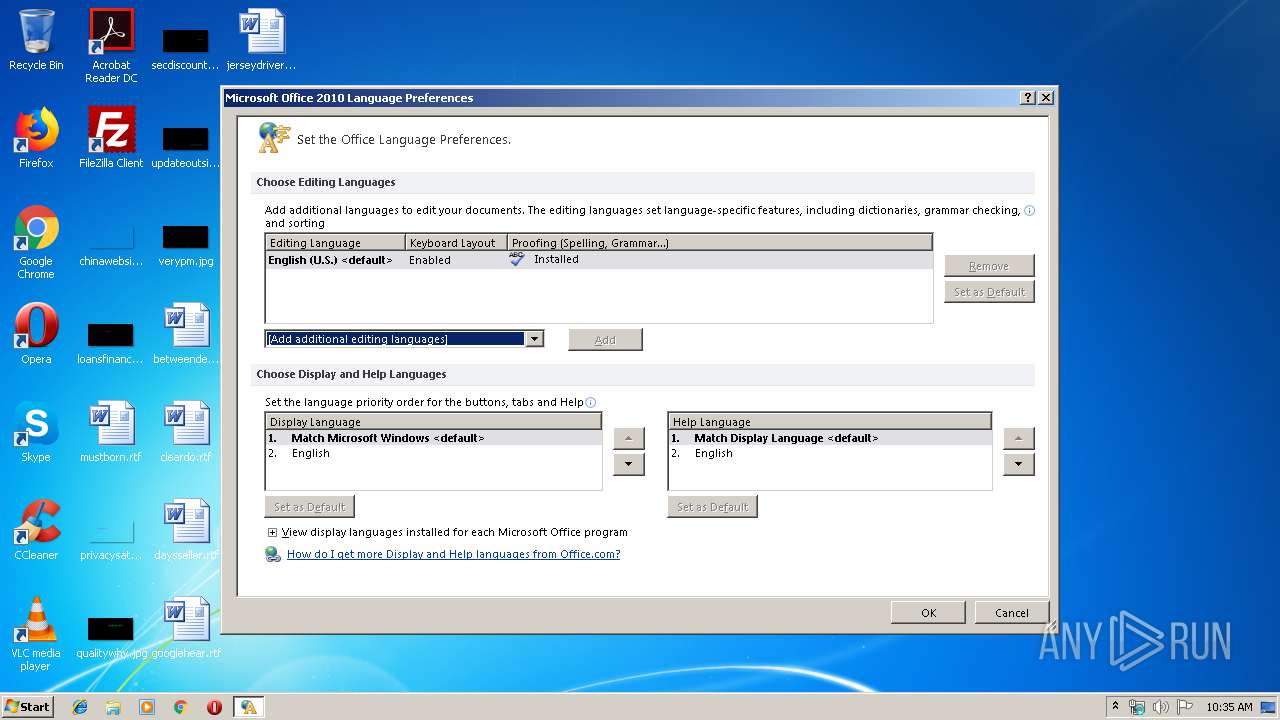This screenshot has height=720, width=1280.
Task: Select the Opera desktop shortcut
Action: pos(36,334)
